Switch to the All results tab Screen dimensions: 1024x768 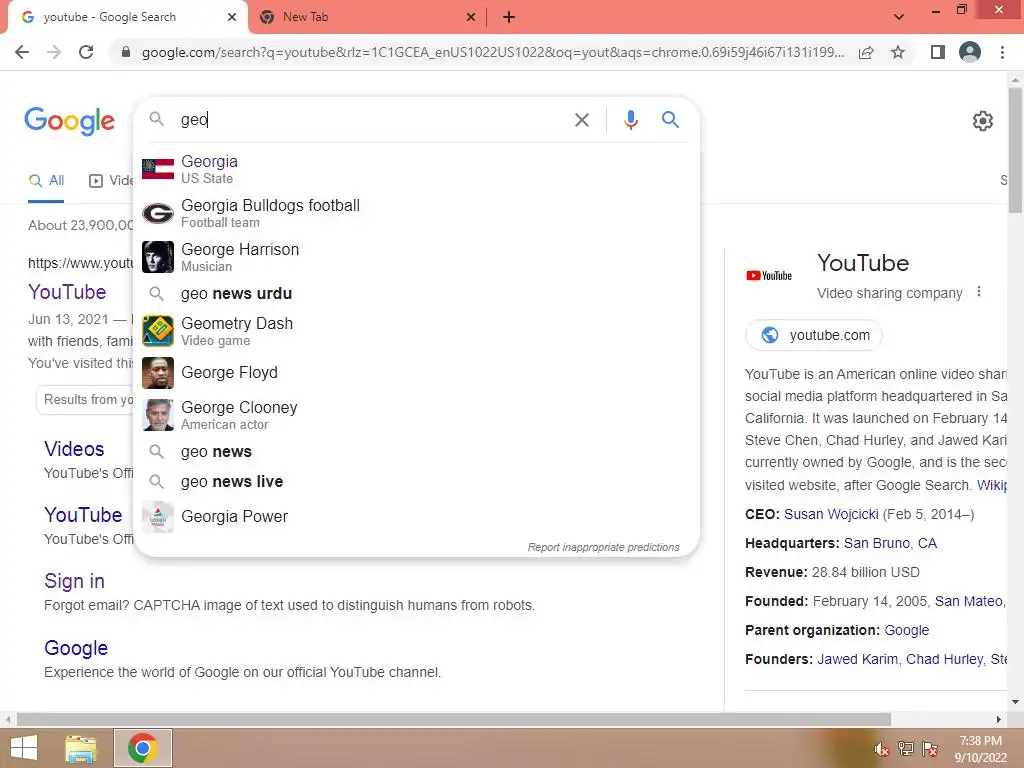(46, 181)
